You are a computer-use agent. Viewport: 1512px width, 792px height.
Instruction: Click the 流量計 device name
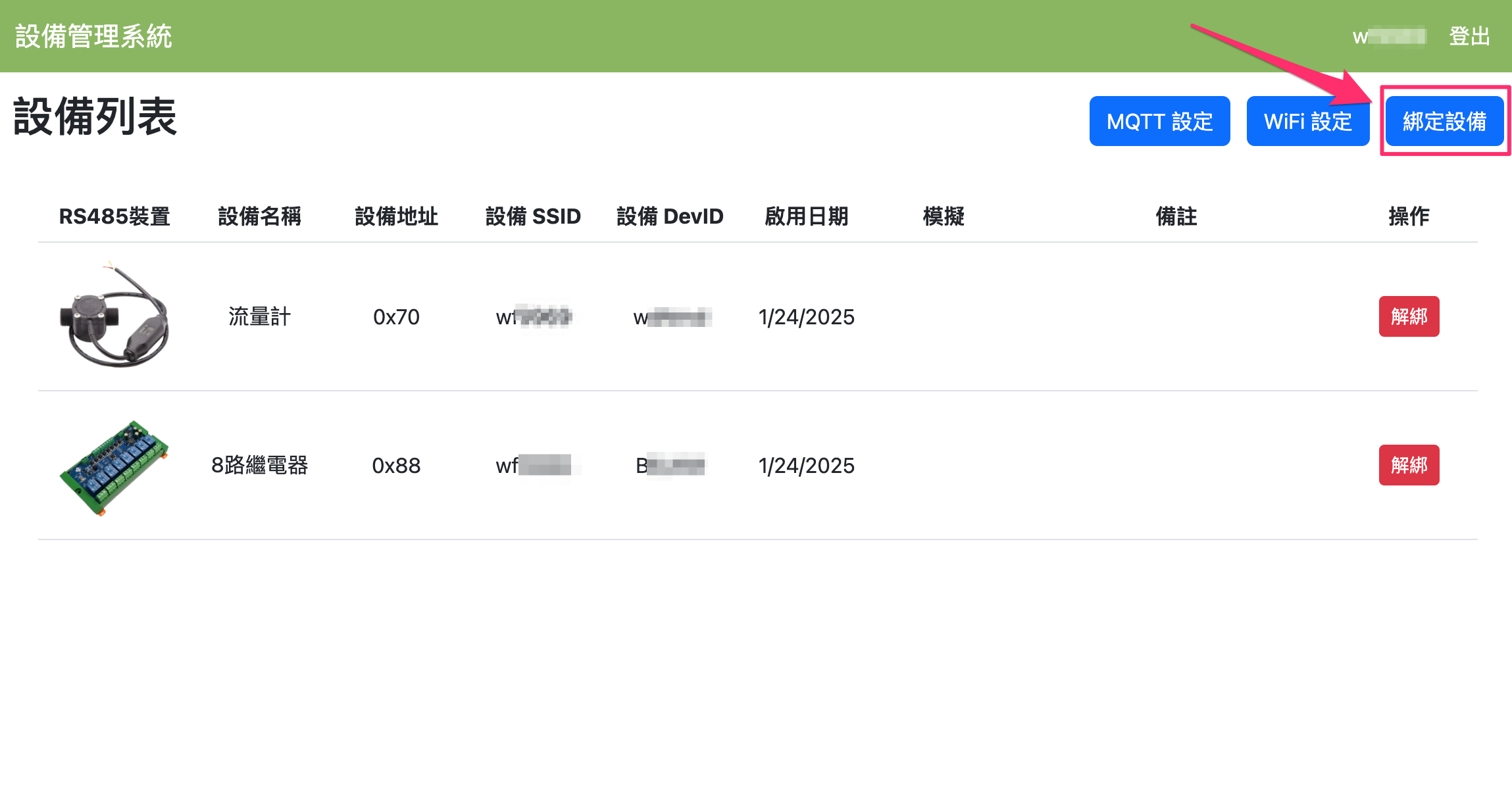(x=259, y=316)
